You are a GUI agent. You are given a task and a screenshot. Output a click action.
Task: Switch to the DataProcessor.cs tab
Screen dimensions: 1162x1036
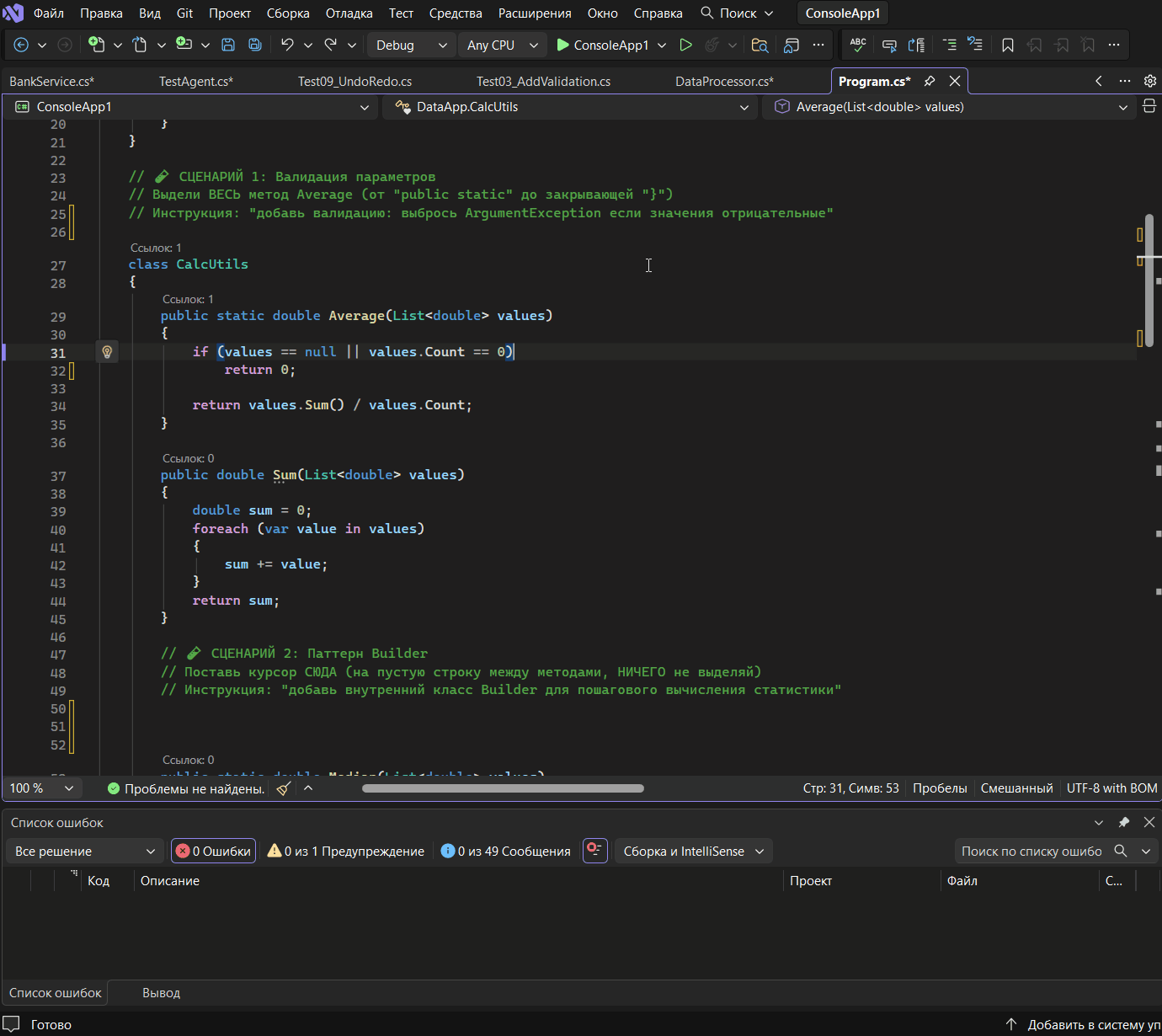(x=724, y=82)
